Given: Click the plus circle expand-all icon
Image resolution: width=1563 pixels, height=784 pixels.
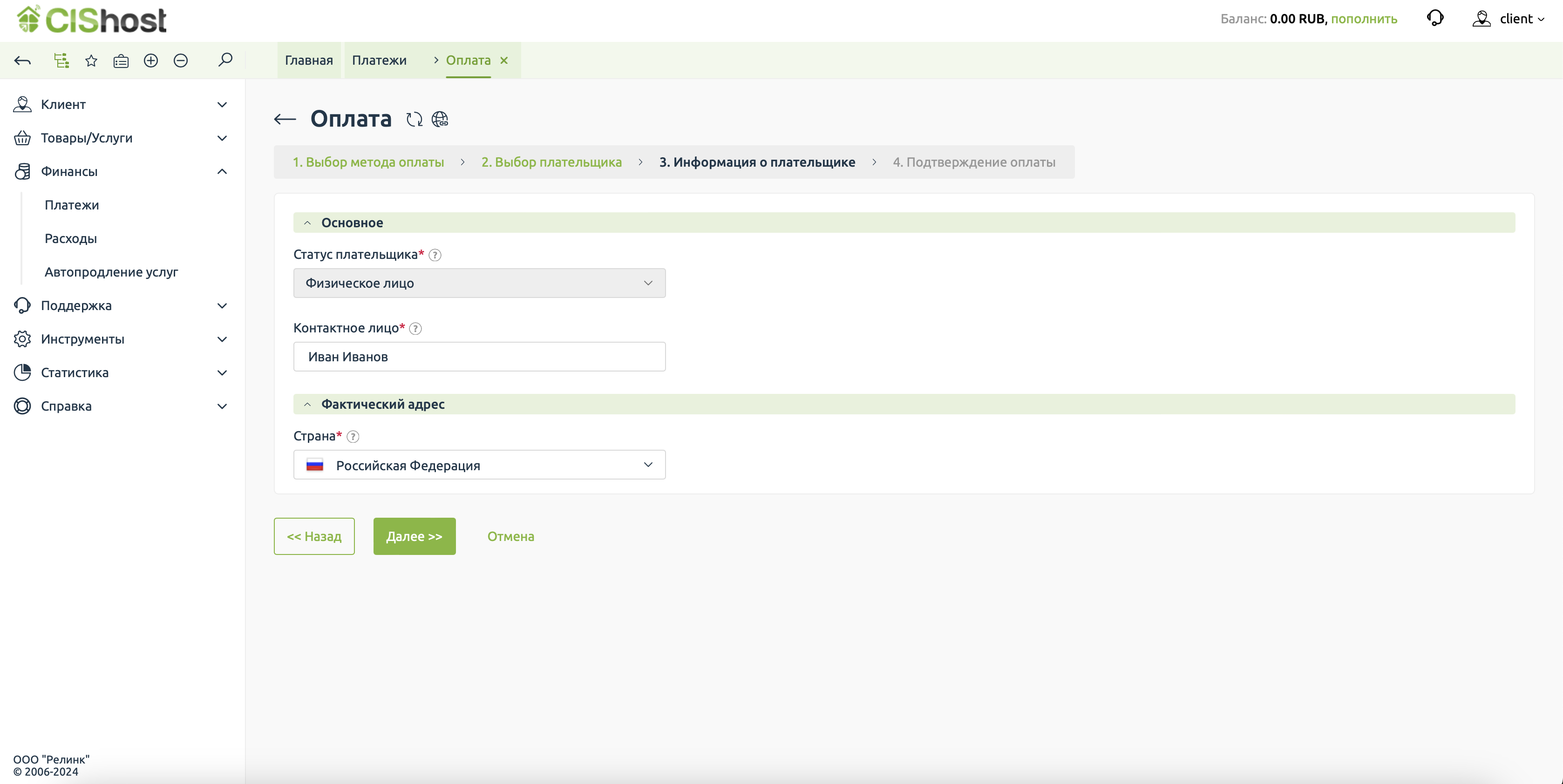Looking at the screenshot, I should pyautogui.click(x=150, y=60).
